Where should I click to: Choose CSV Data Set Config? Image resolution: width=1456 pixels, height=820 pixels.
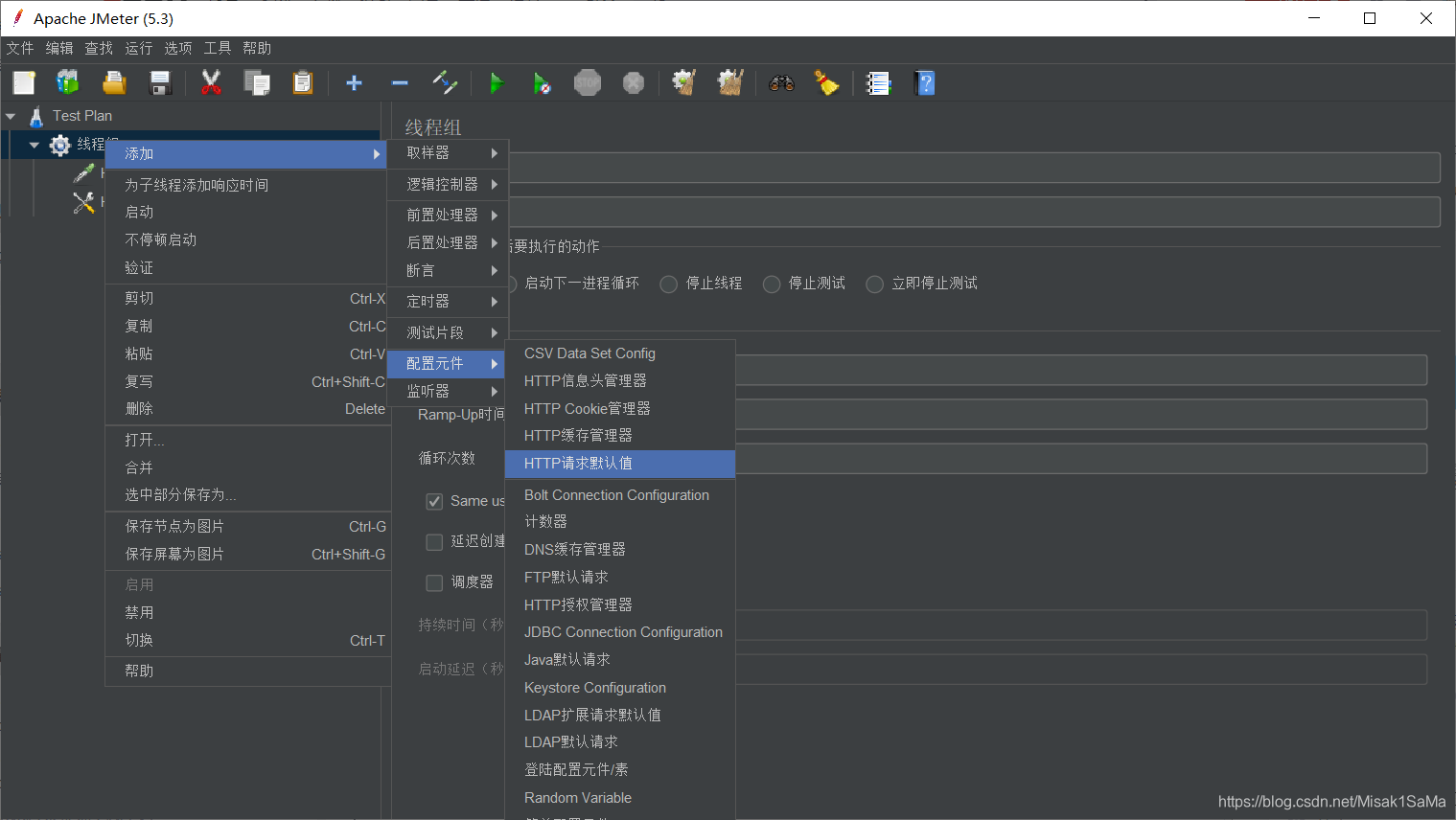coord(589,353)
